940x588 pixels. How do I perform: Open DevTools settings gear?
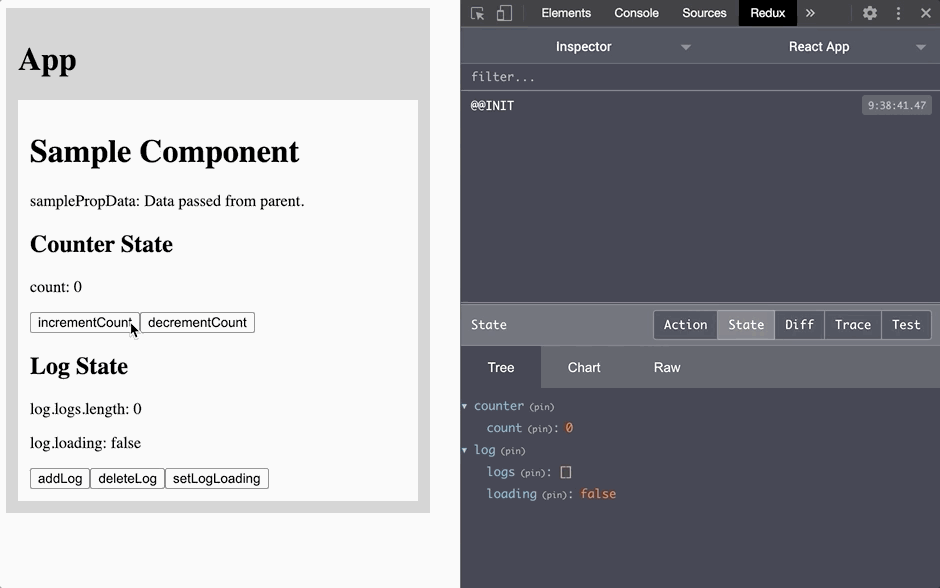pyautogui.click(x=870, y=13)
